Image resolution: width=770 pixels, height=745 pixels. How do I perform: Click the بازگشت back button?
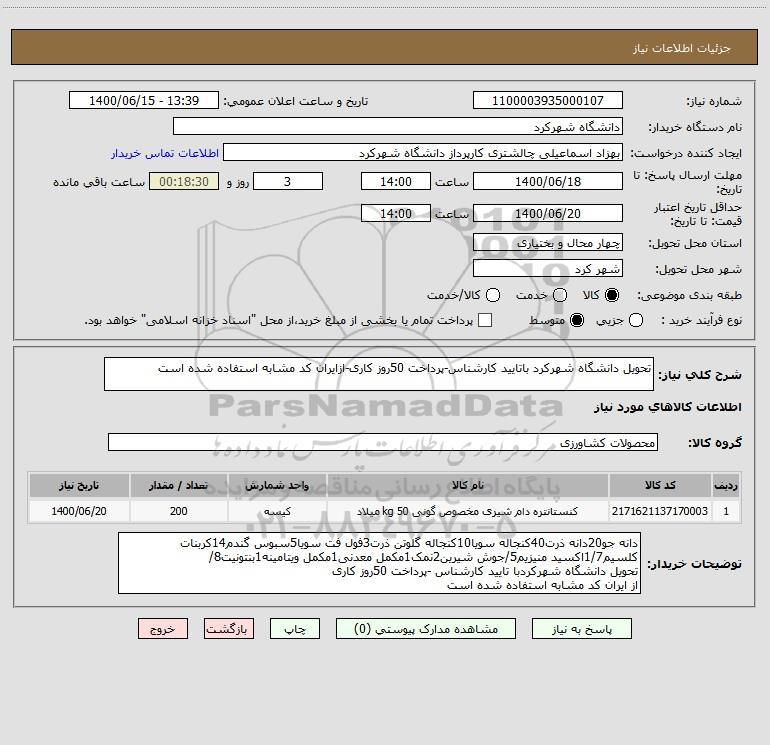(229, 629)
